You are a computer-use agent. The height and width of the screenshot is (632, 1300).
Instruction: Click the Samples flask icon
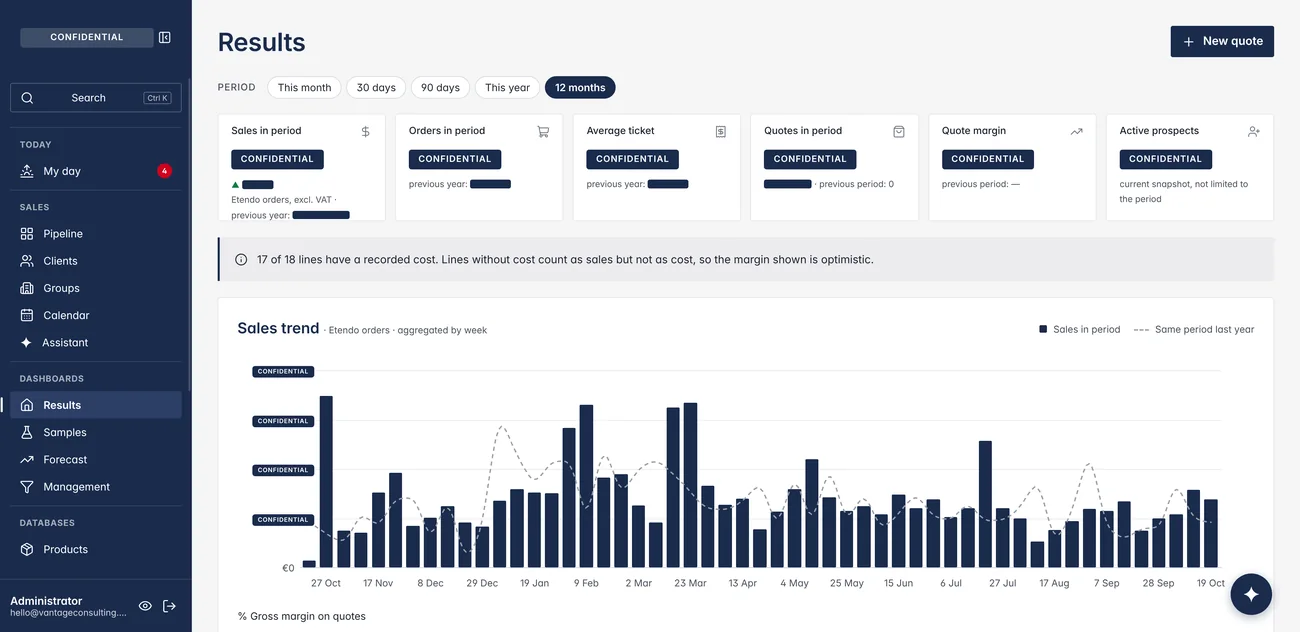(27, 432)
